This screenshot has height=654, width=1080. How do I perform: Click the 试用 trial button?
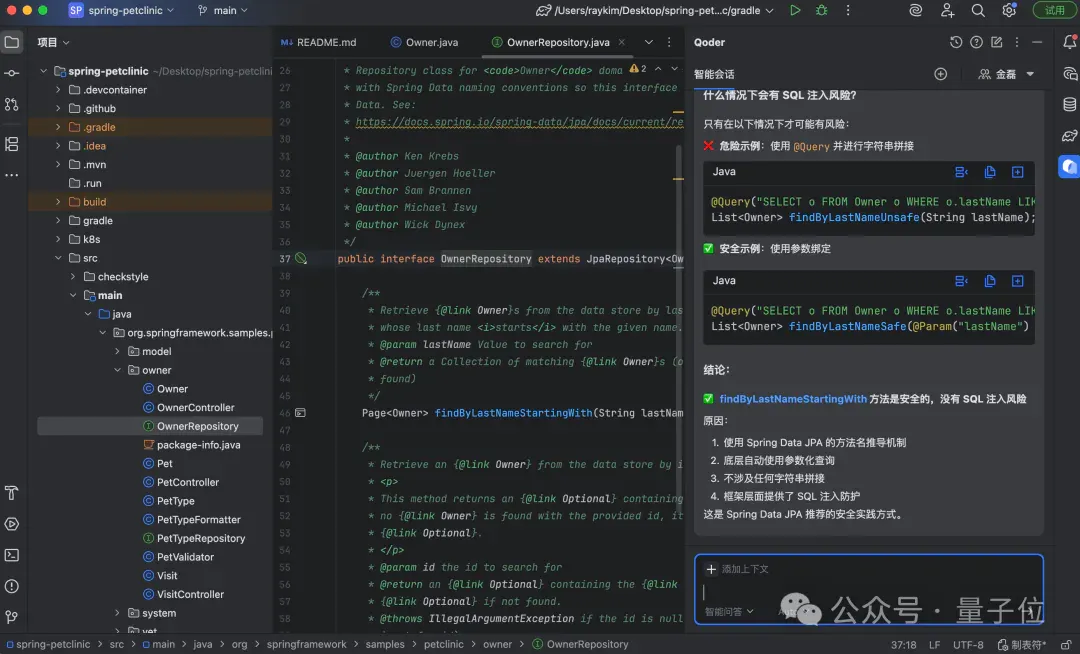[x=1054, y=10]
